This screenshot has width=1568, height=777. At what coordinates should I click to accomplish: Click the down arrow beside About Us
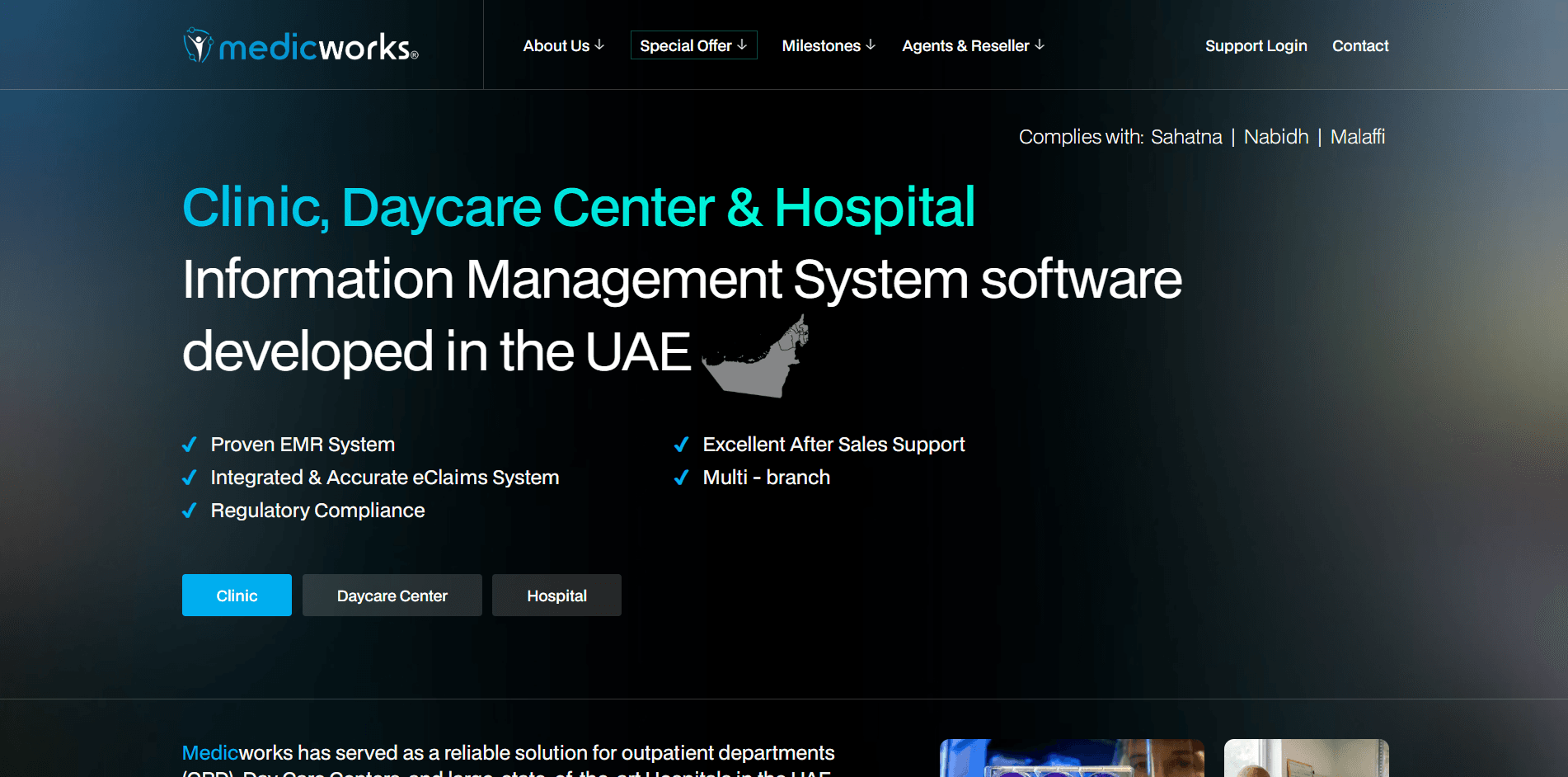[x=599, y=45]
